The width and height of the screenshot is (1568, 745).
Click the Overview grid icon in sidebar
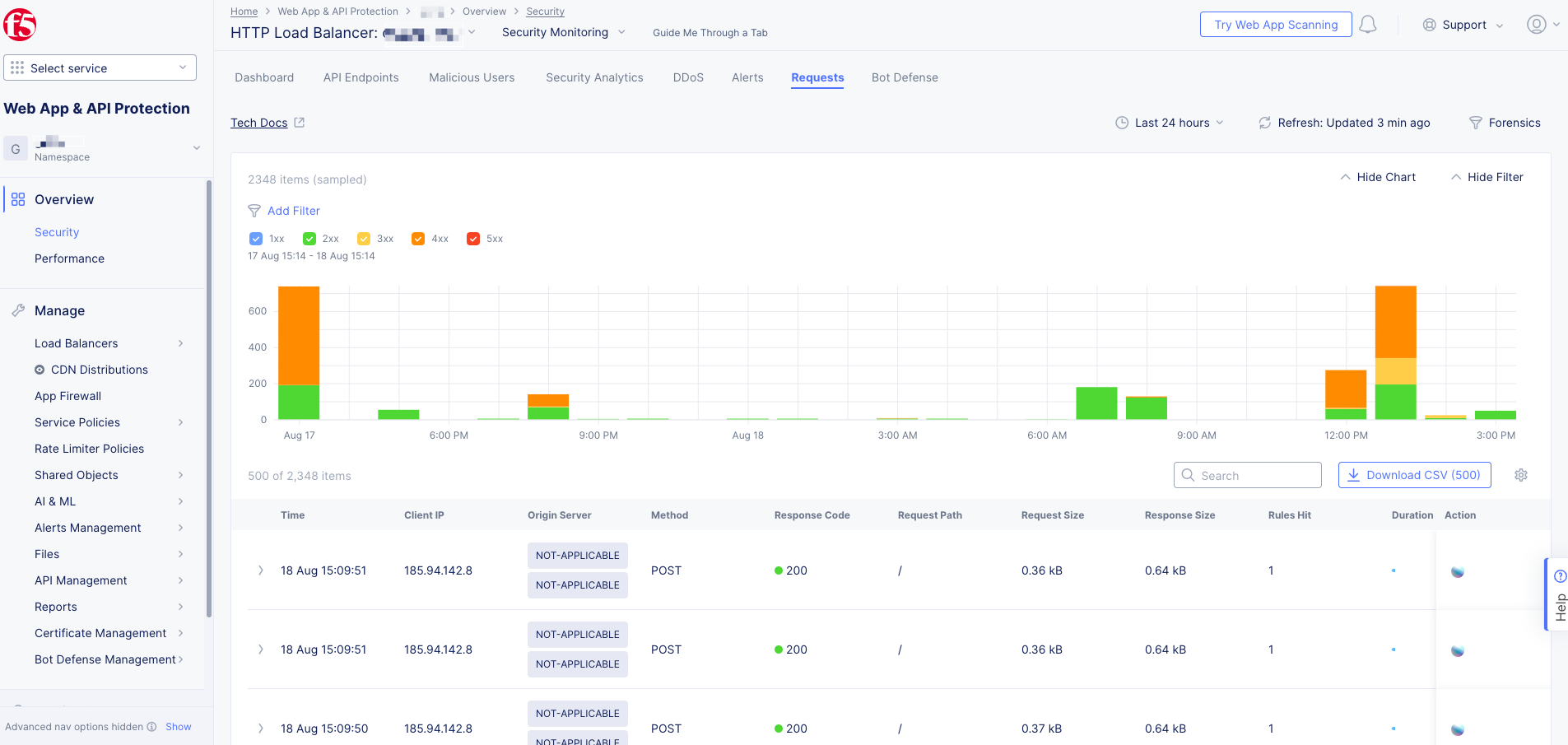pos(18,199)
